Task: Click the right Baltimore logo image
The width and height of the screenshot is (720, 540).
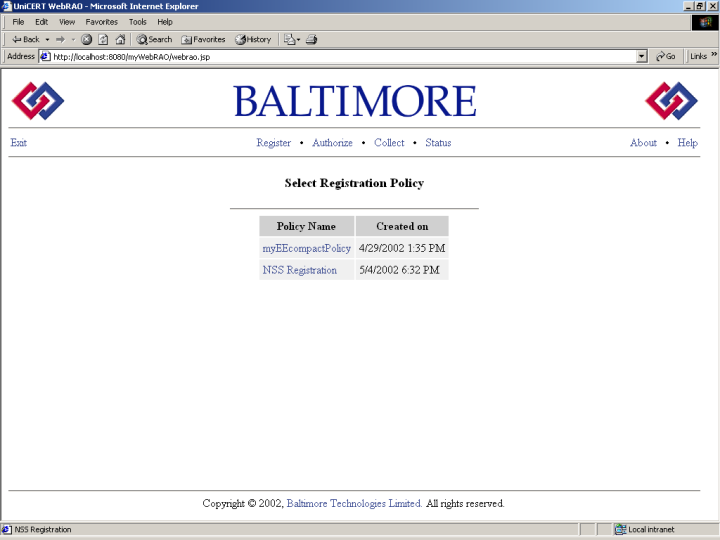Action: pyautogui.click(x=671, y=101)
